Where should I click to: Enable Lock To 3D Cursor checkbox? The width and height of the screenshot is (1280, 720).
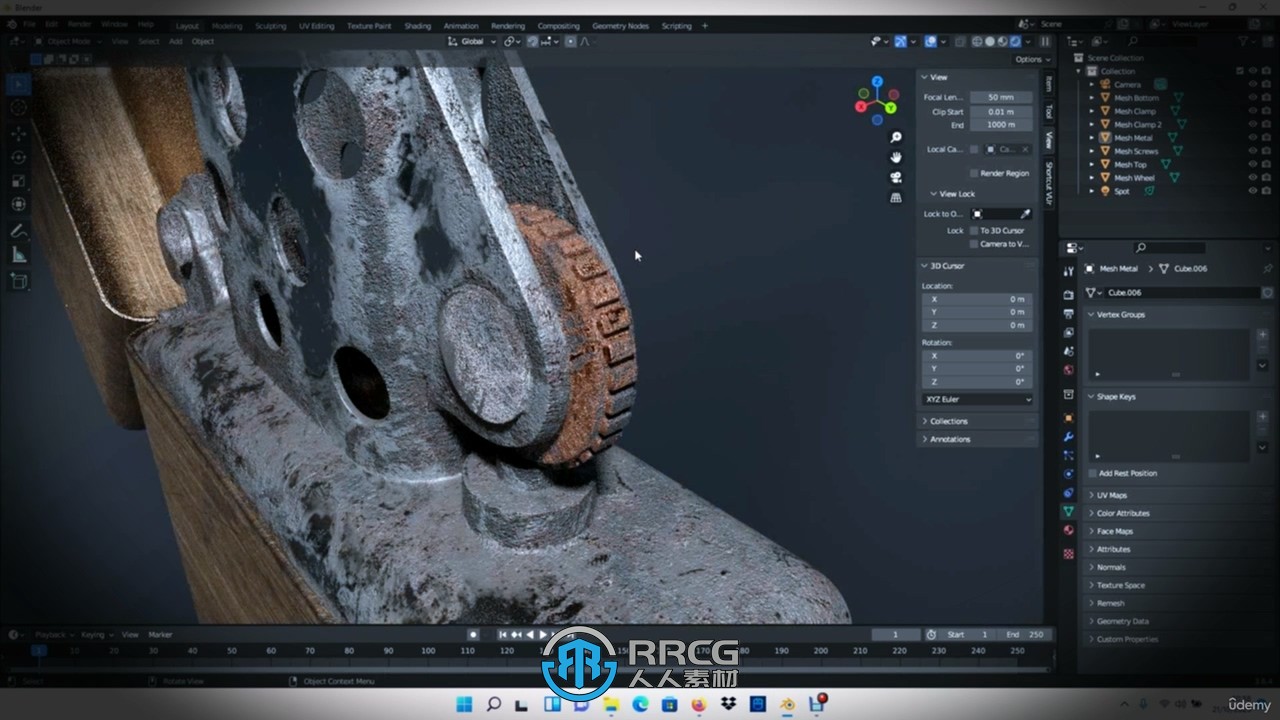tap(974, 230)
